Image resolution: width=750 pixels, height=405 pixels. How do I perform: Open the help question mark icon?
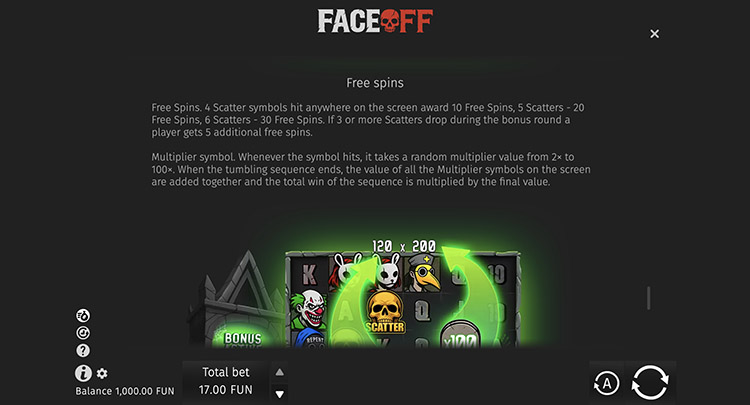[83, 350]
